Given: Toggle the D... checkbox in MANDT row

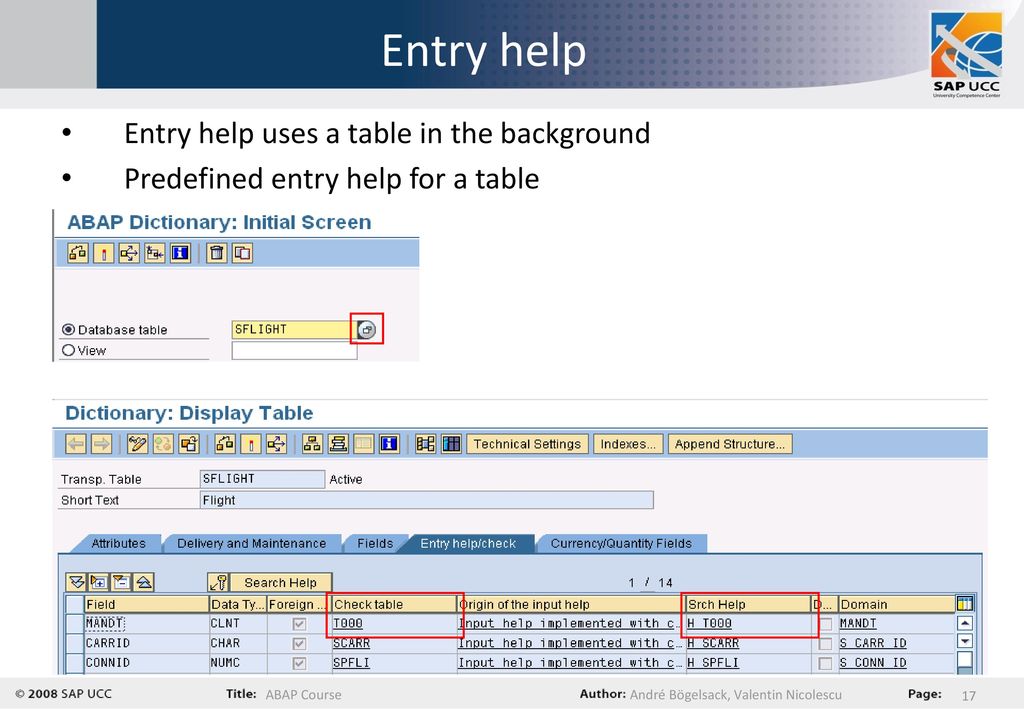Looking at the screenshot, I should pos(825,624).
